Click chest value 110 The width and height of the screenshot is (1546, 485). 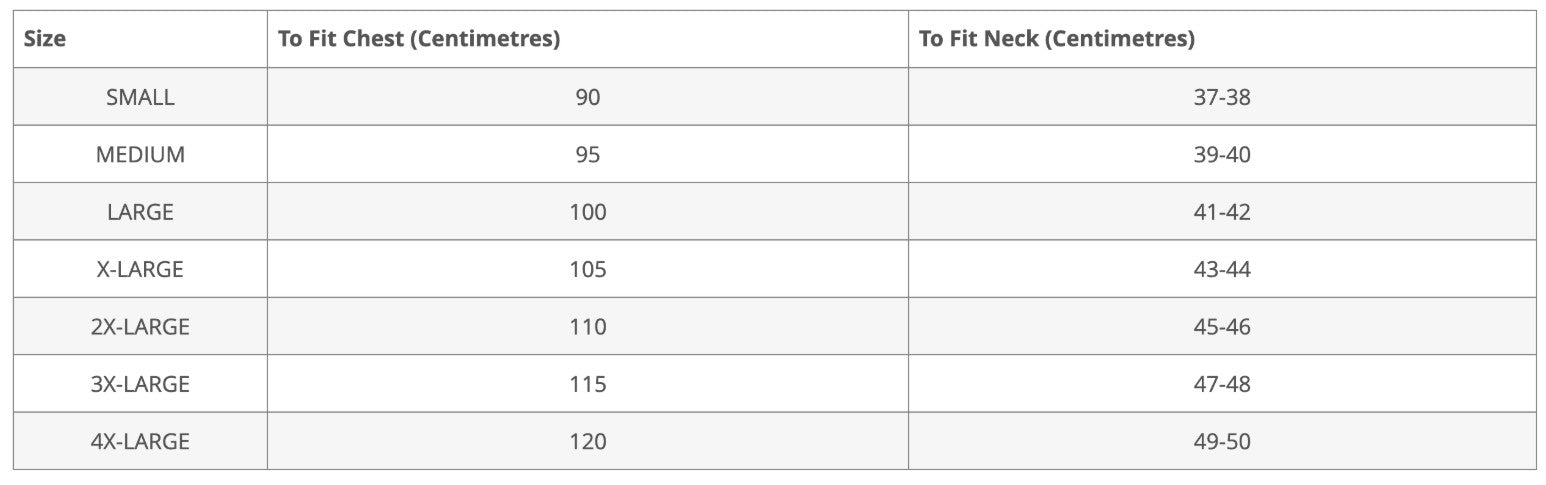click(x=588, y=327)
